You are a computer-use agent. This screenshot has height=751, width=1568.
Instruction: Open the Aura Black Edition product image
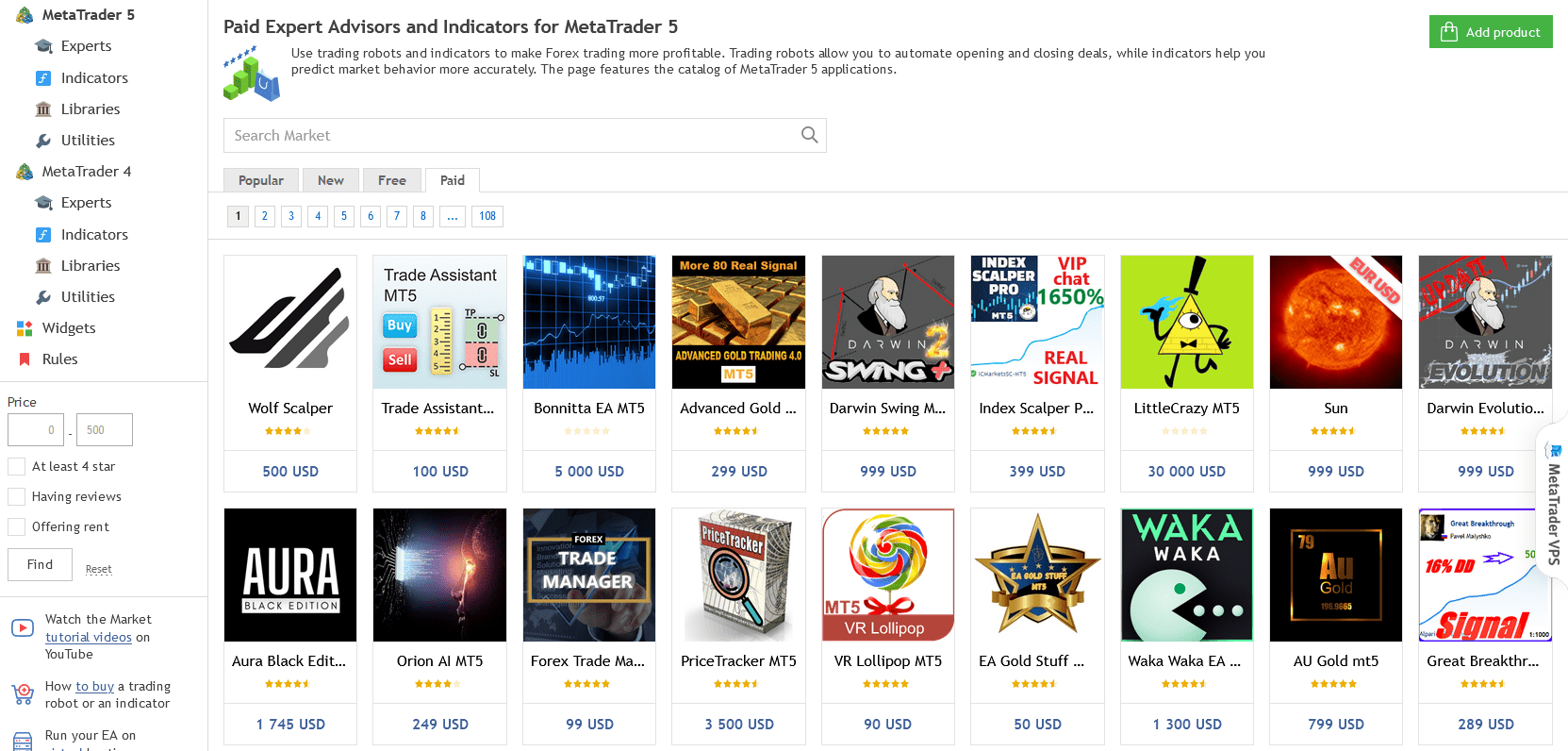[x=290, y=575]
